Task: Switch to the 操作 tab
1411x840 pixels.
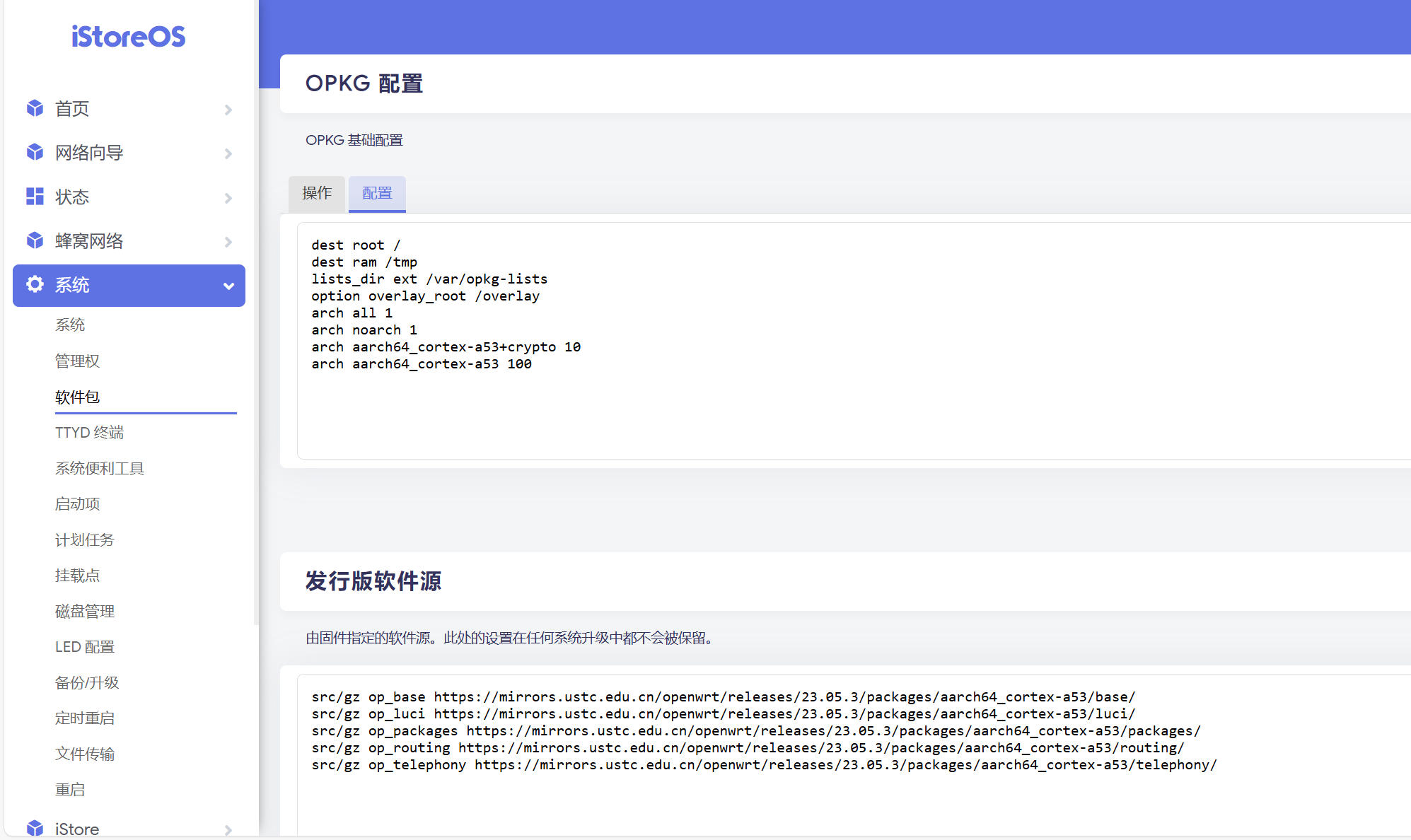Action: click(x=316, y=193)
